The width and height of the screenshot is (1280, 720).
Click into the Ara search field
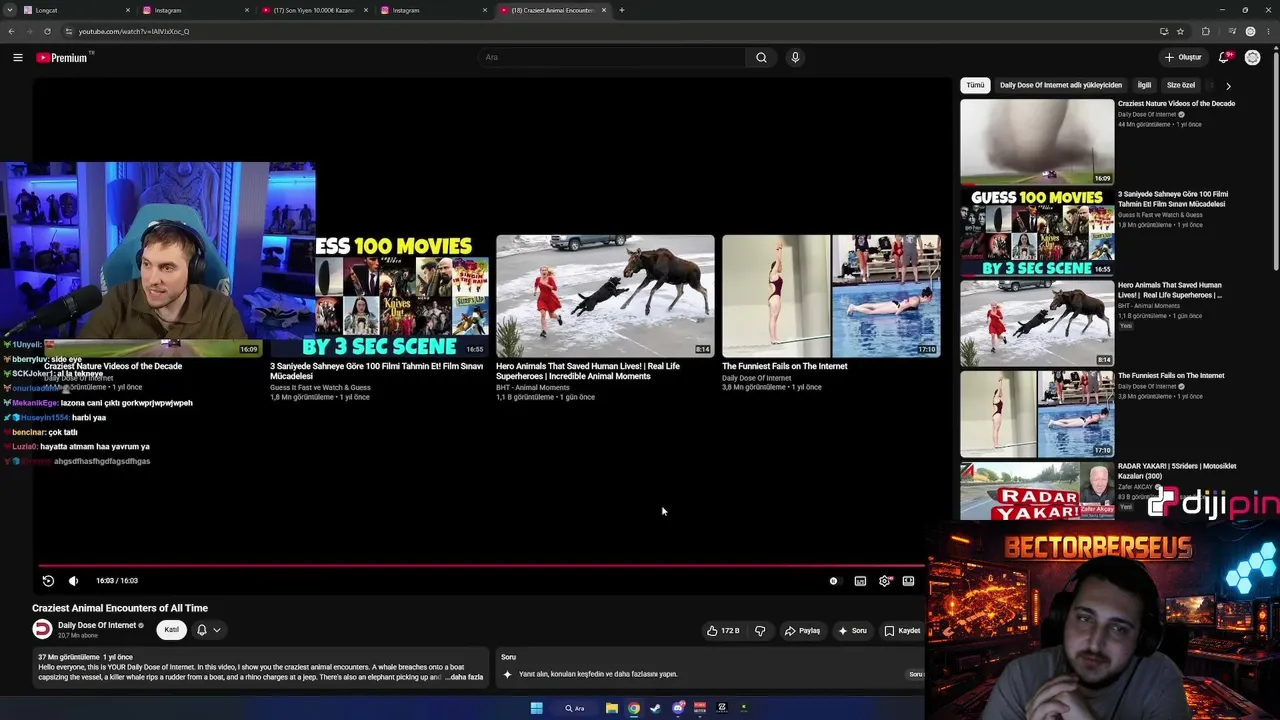click(x=612, y=57)
